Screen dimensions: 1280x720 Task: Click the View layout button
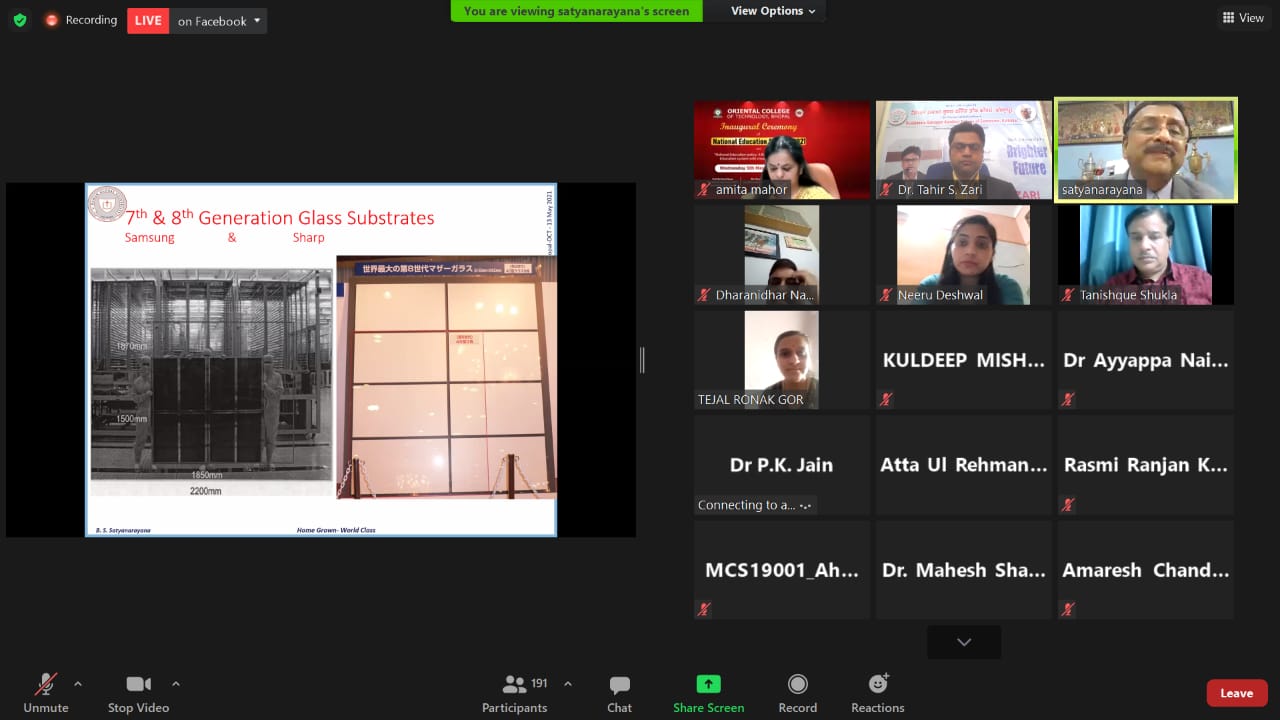click(x=1243, y=18)
